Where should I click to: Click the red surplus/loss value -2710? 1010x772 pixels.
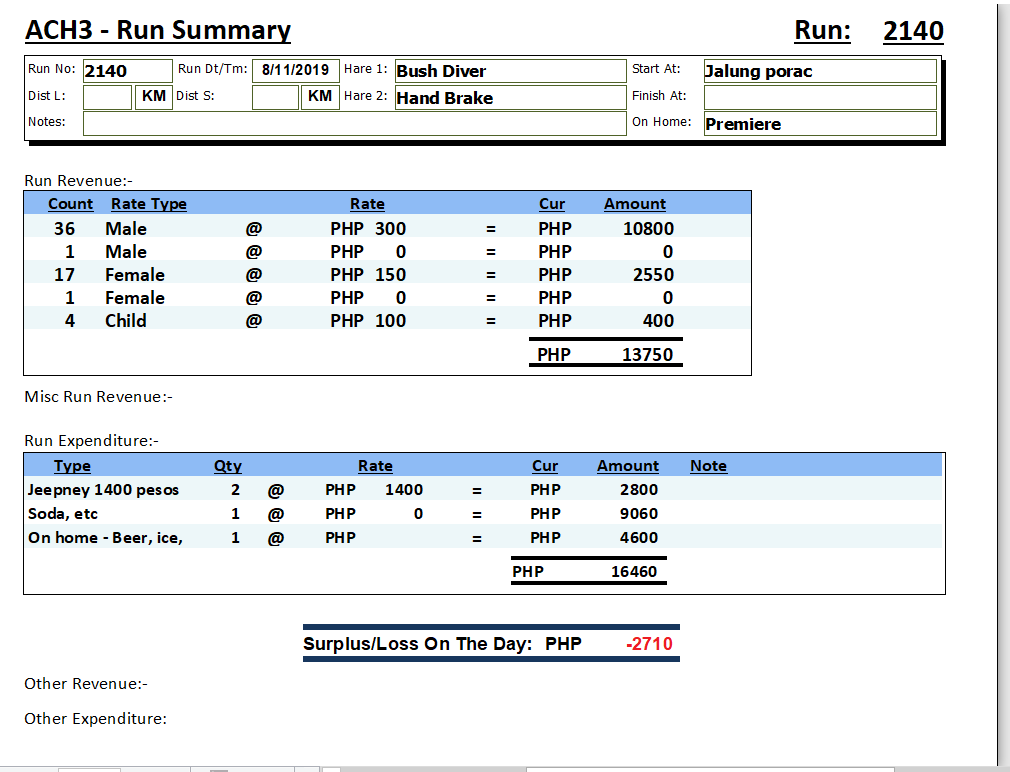(649, 644)
